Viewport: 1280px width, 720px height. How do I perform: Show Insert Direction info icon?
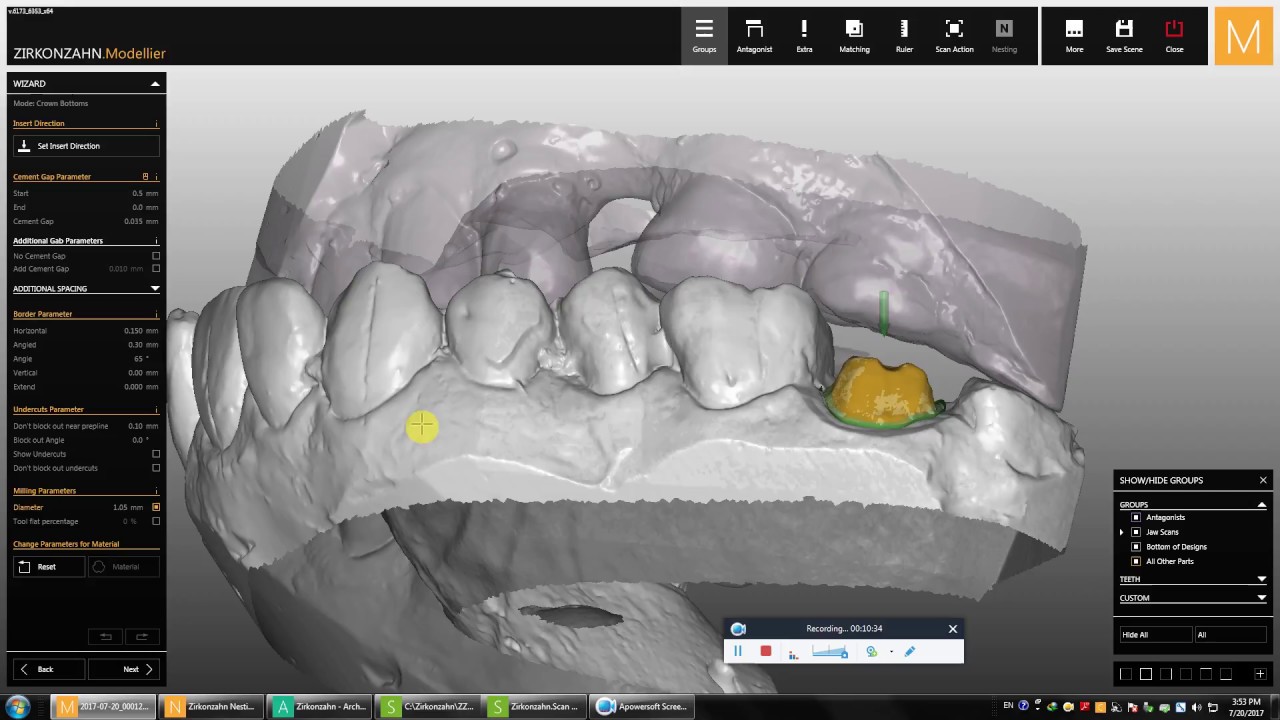[156, 124]
